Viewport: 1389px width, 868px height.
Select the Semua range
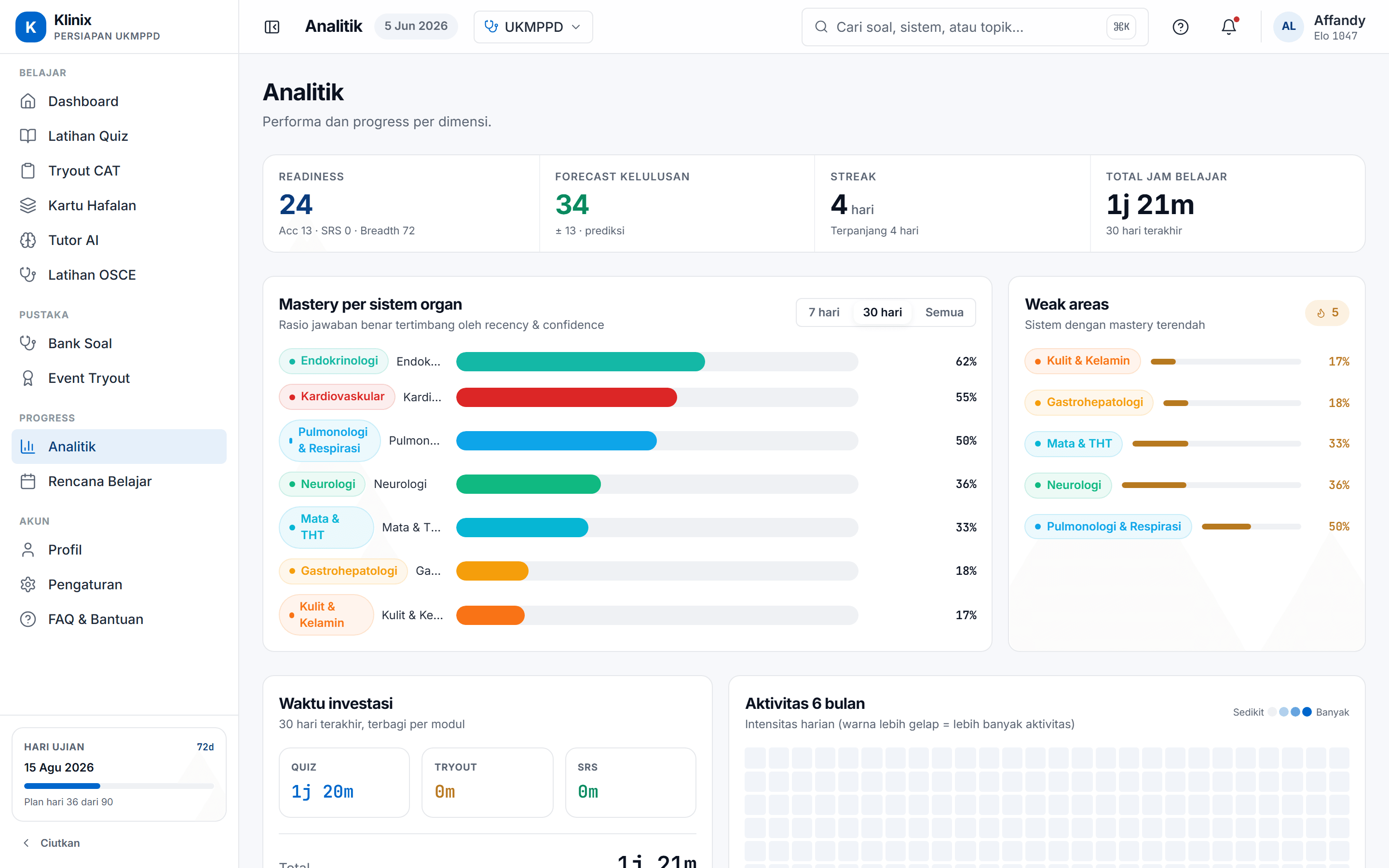944,312
